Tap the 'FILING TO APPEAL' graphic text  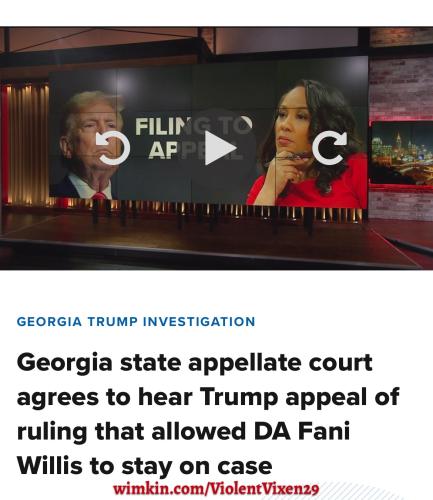point(193,138)
